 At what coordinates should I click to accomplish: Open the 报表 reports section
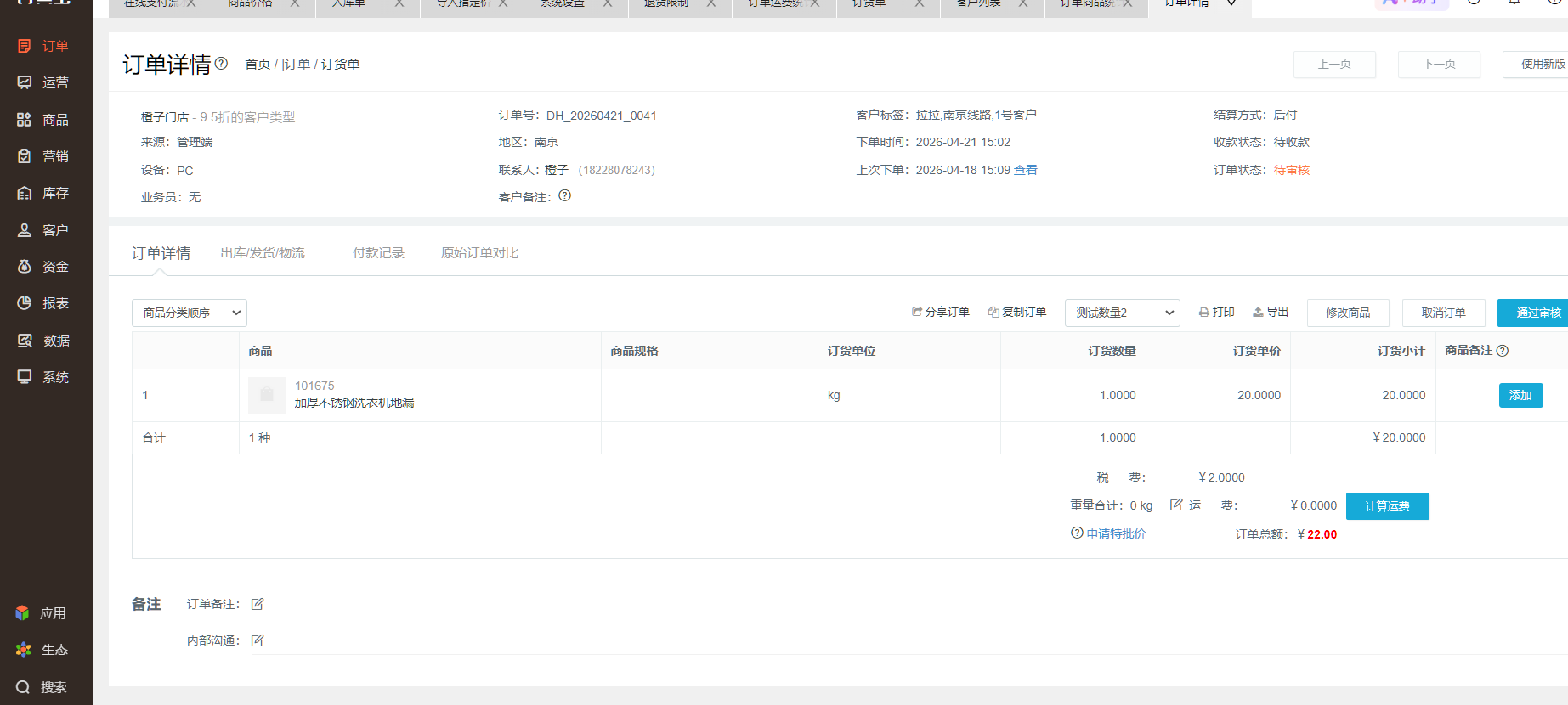click(x=43, y=303)
